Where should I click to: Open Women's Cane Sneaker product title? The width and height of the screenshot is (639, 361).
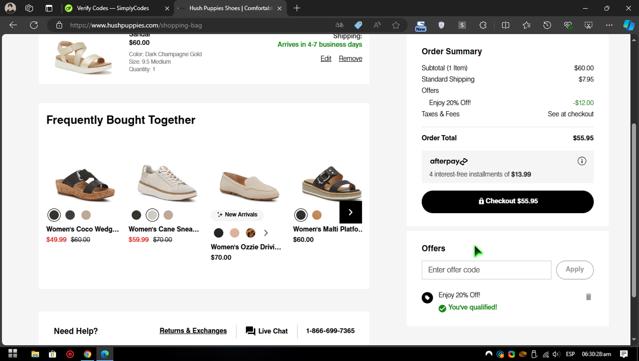(x=164, y=229)
